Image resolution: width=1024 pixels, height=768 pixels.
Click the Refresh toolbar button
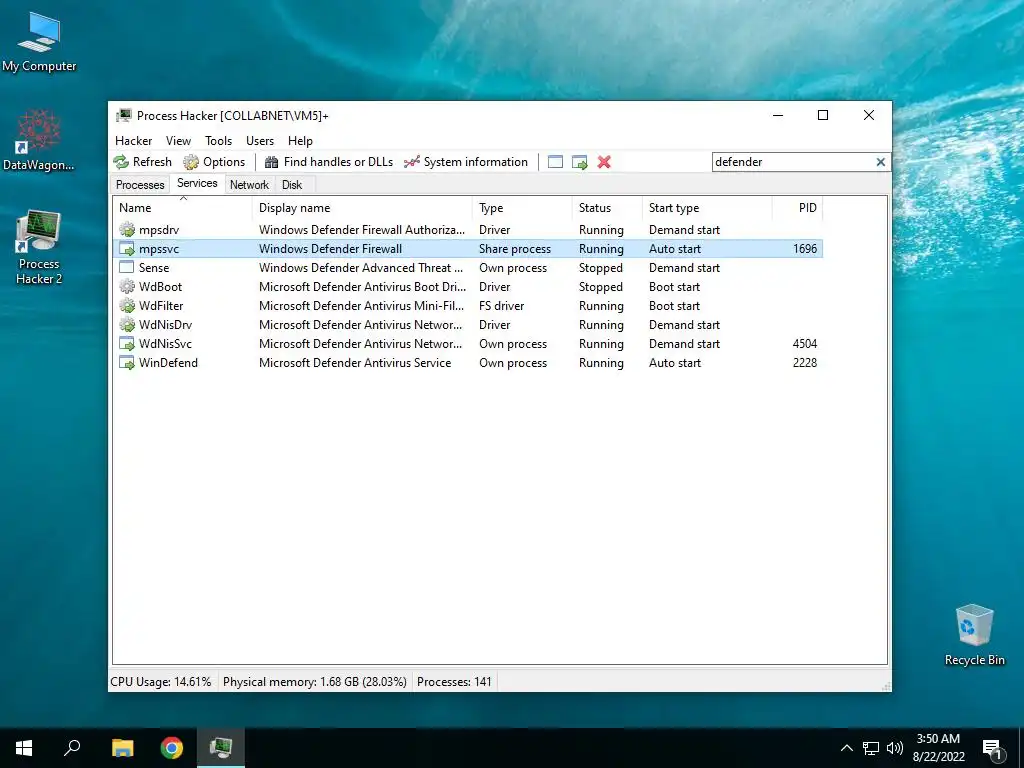coord(142,162)
